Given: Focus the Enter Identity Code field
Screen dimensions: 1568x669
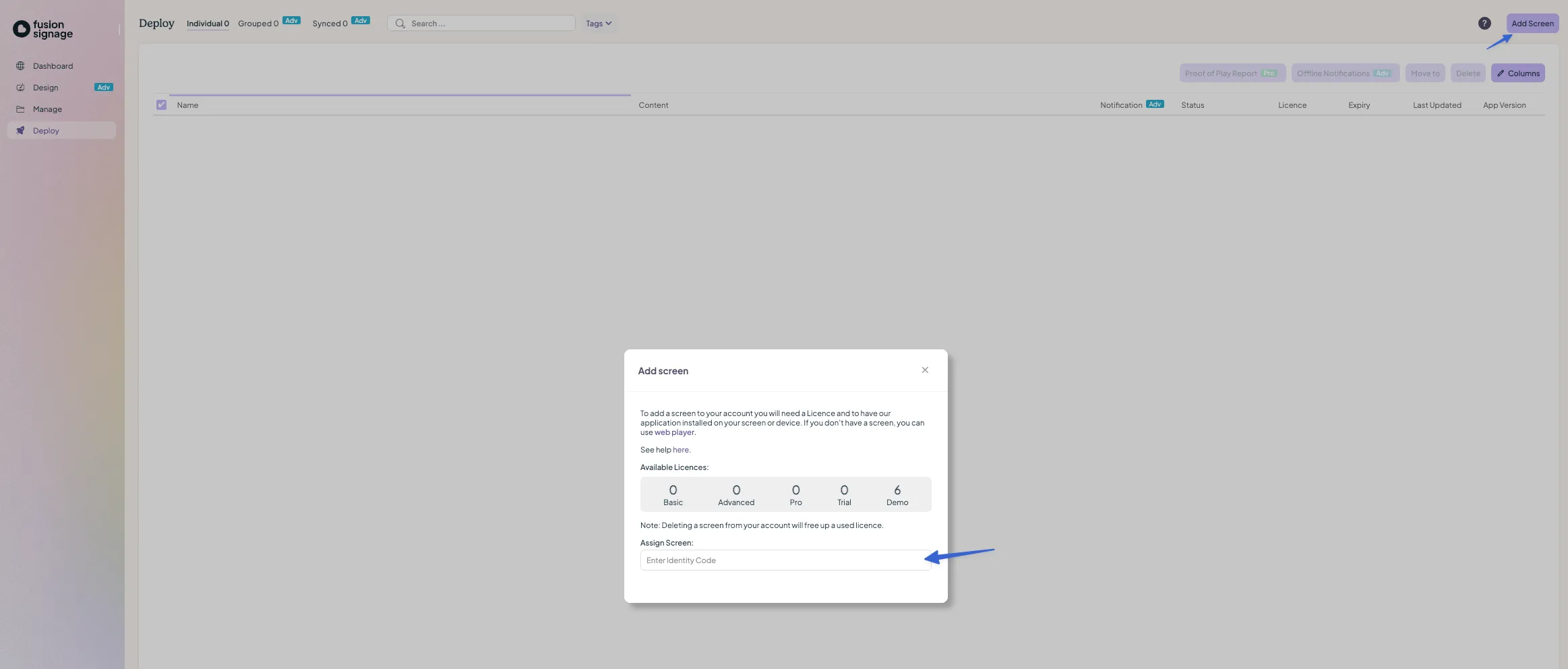Looking at the screenshot, I should point(785,560).
